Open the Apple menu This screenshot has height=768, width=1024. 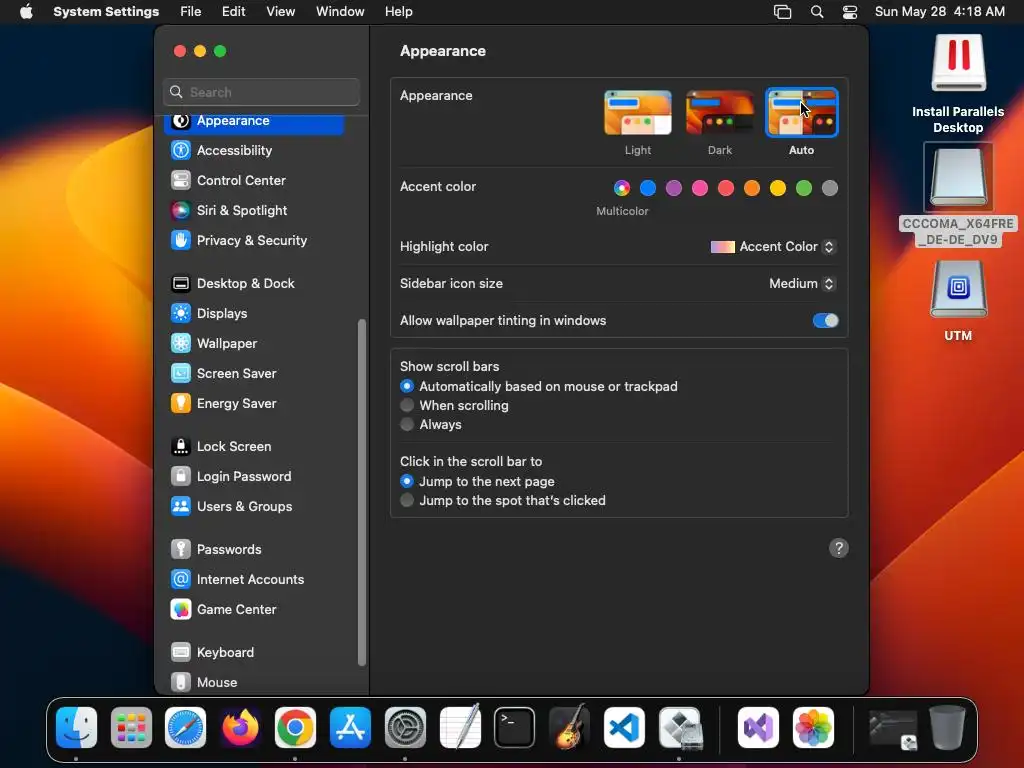point(26,12)
